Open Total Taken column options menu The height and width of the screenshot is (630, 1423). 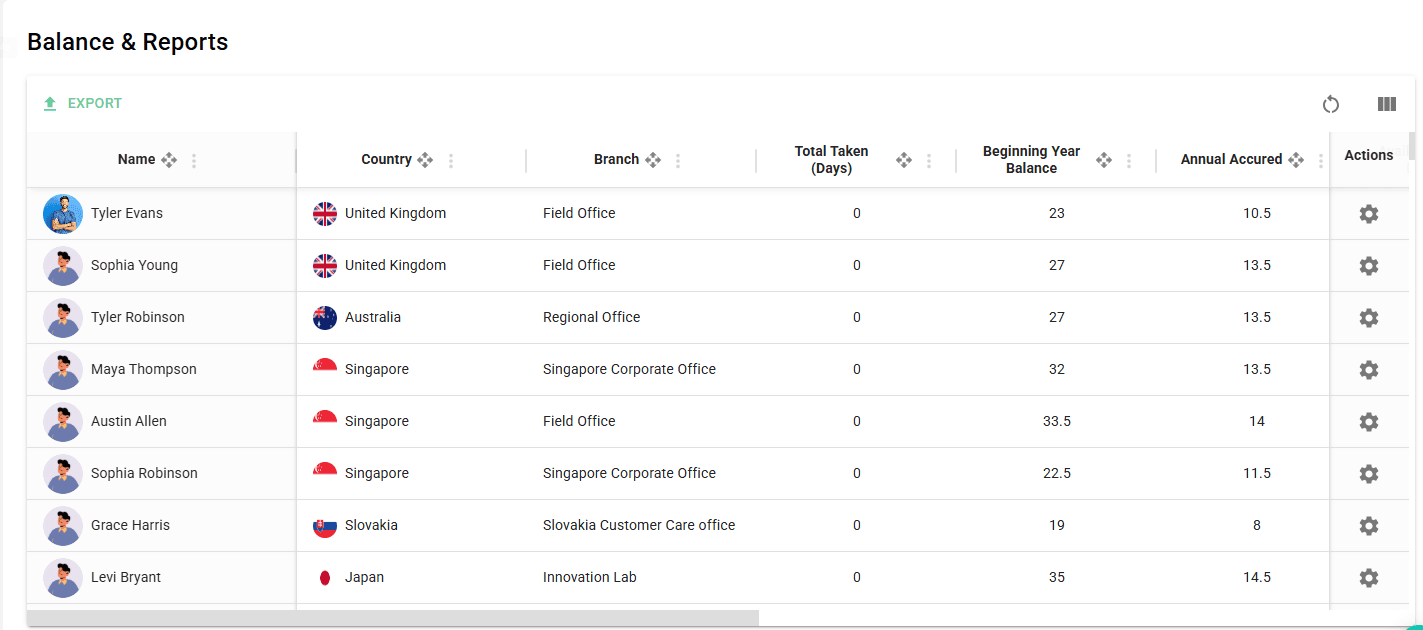tap(929, 161)
